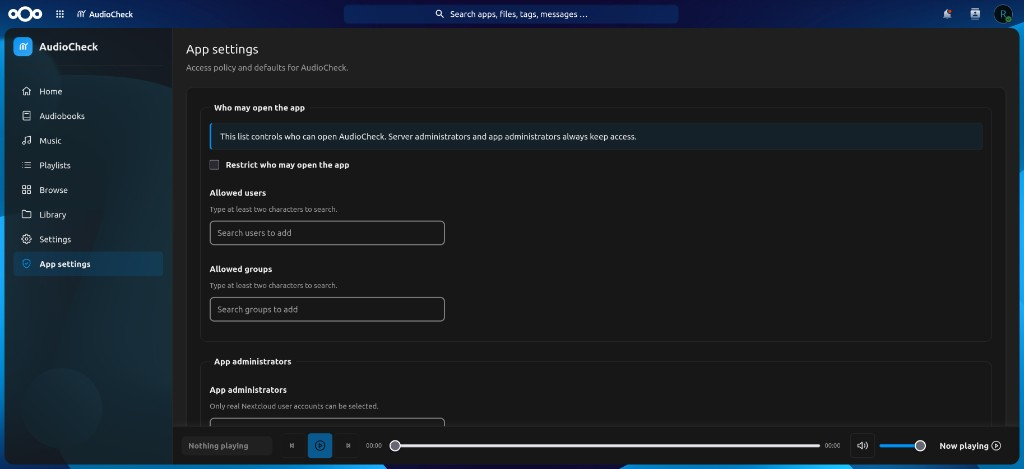This screenshot has height=469, width=1024.
Task: Open Playlists section
Action: pyautogui.click(x=88, y=165)
